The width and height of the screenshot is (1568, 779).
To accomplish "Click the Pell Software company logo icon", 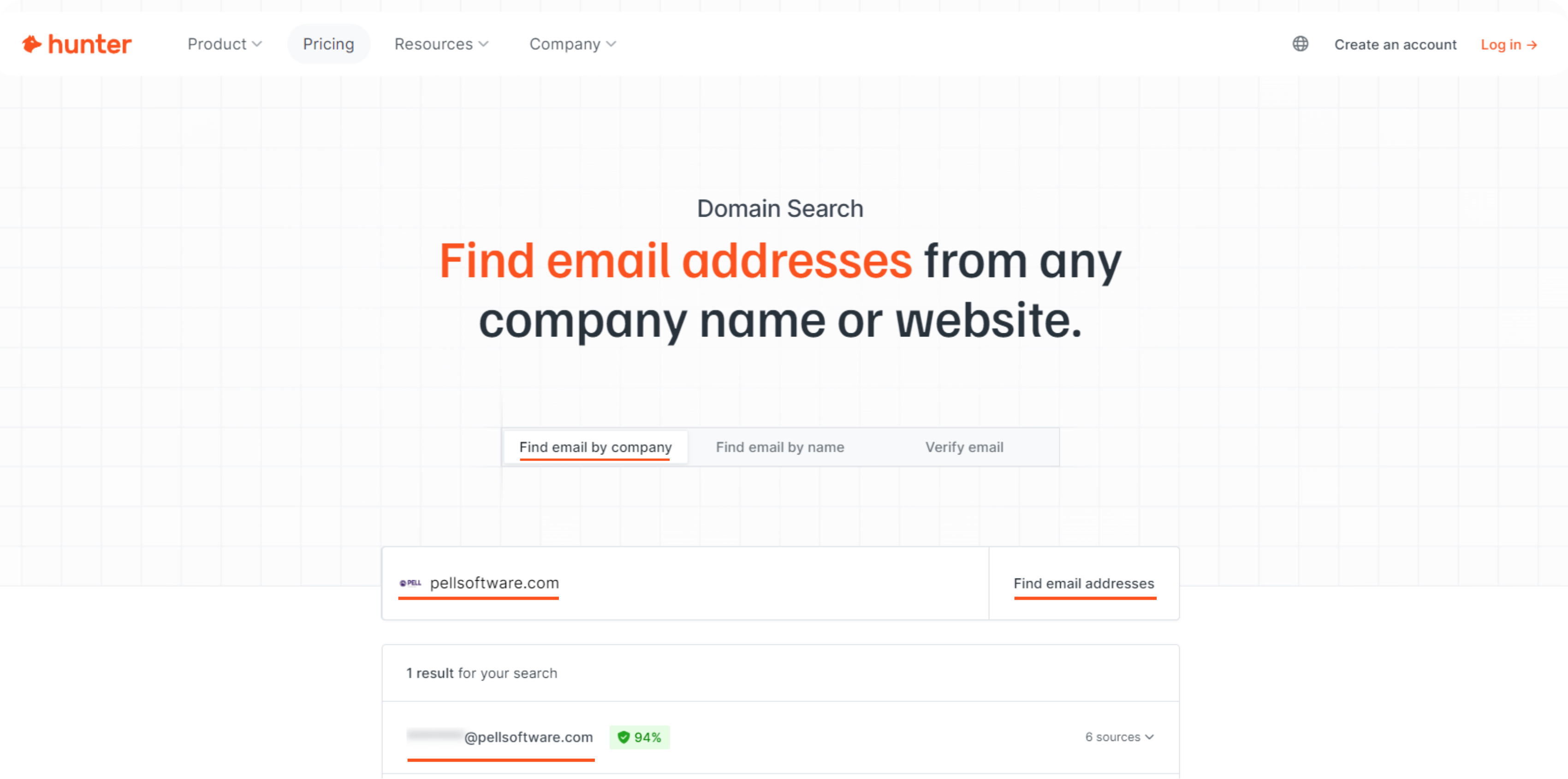I will [411, 582].
